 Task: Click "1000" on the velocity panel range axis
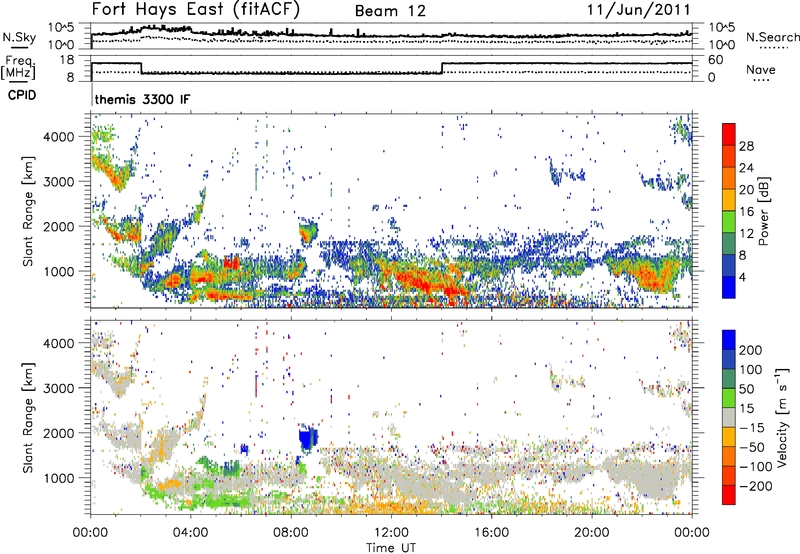[x=59, y=478]
